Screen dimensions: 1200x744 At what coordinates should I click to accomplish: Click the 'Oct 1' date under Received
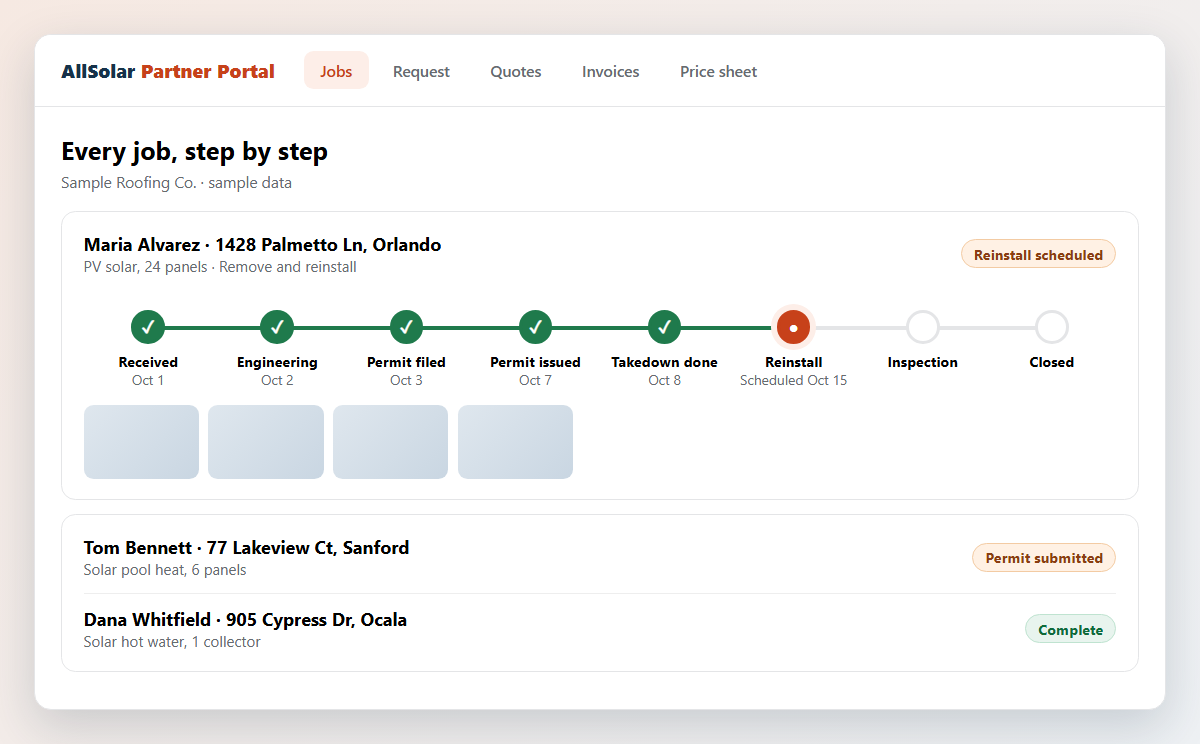click(x=148, y=380)
